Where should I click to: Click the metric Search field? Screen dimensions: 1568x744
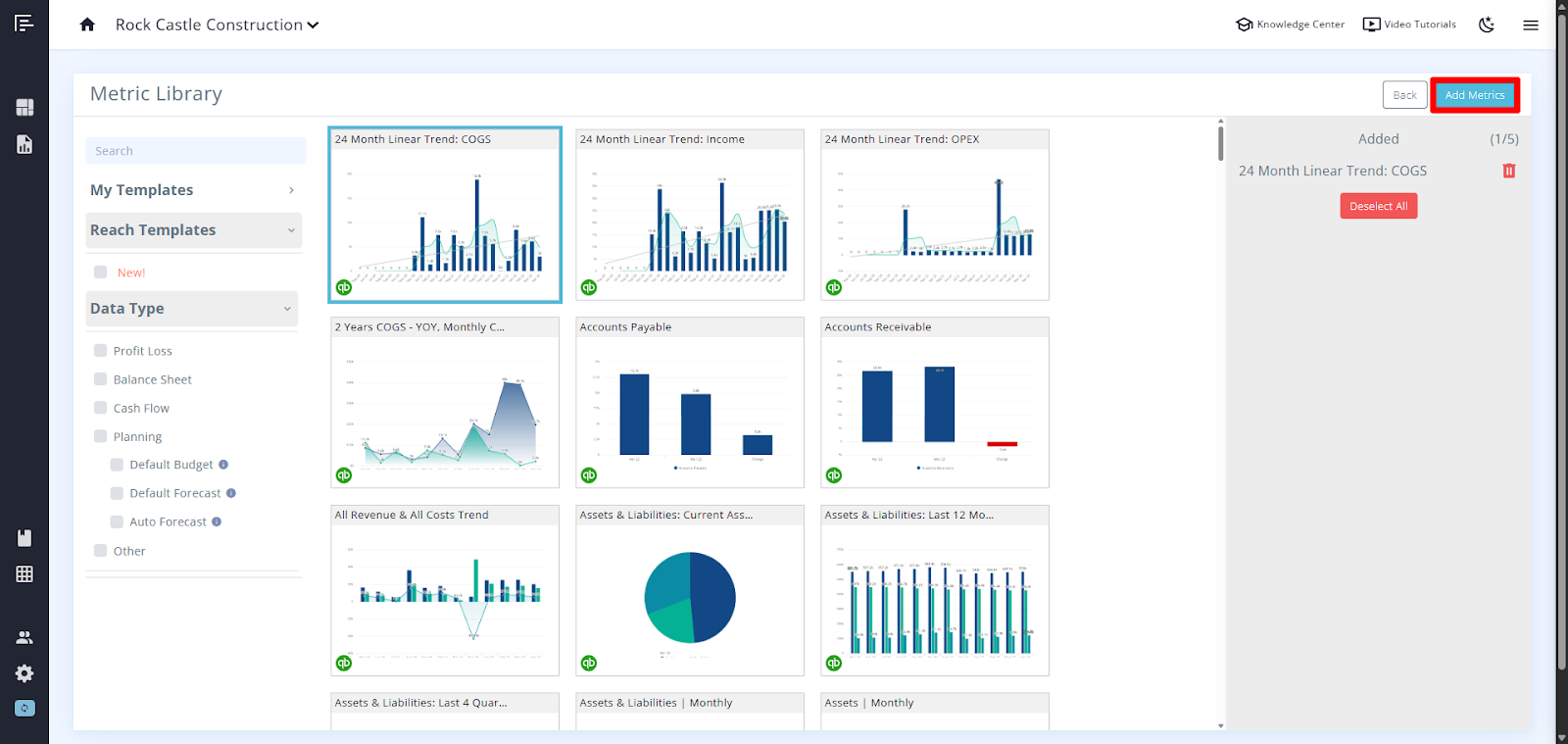pos(196,151)
